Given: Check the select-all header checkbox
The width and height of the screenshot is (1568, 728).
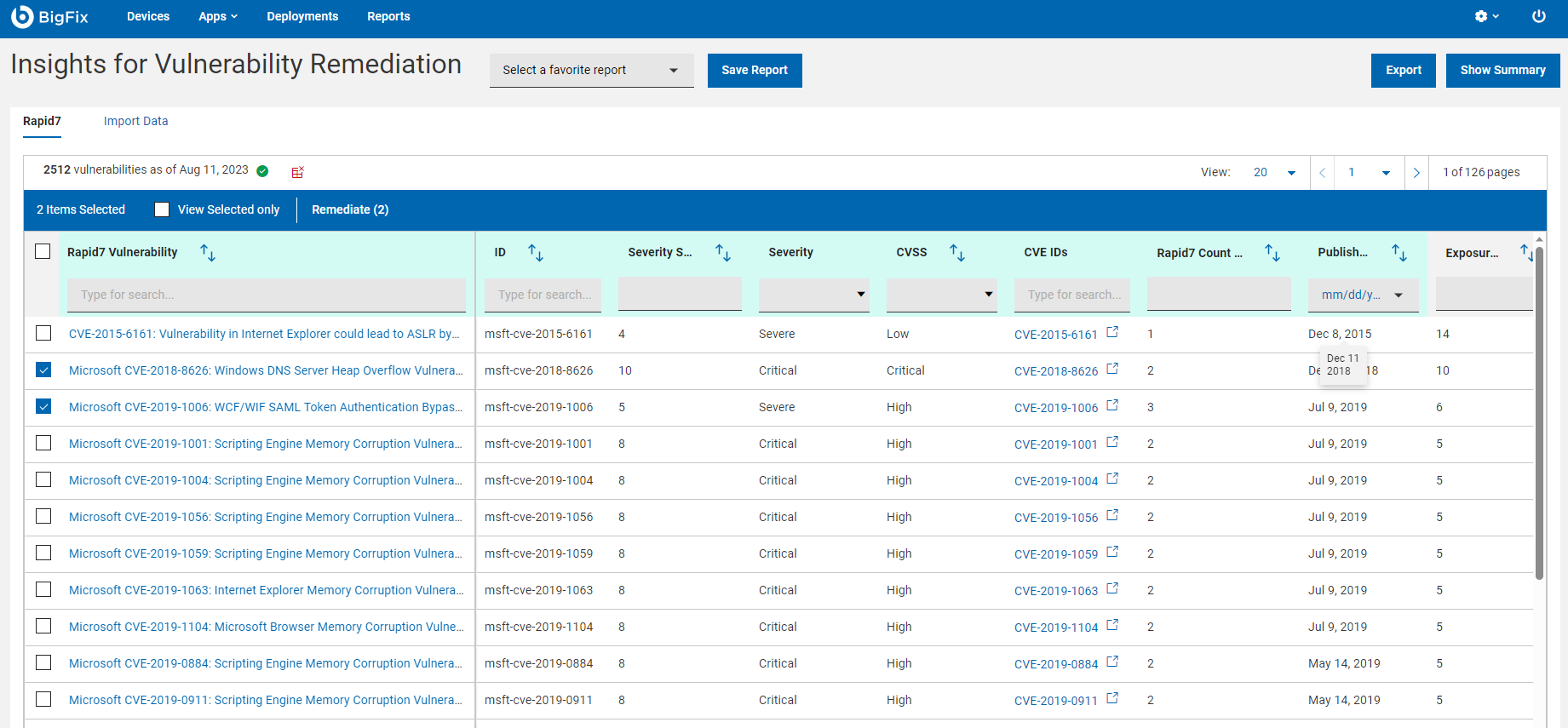Looking at the screenshot, I should (x=43, y=251).
